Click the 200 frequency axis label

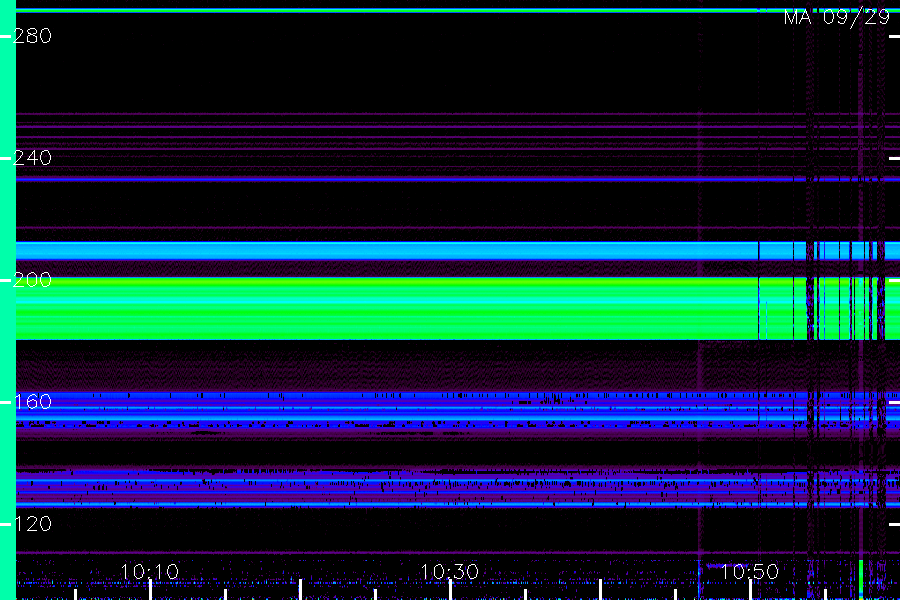point(32,280)
